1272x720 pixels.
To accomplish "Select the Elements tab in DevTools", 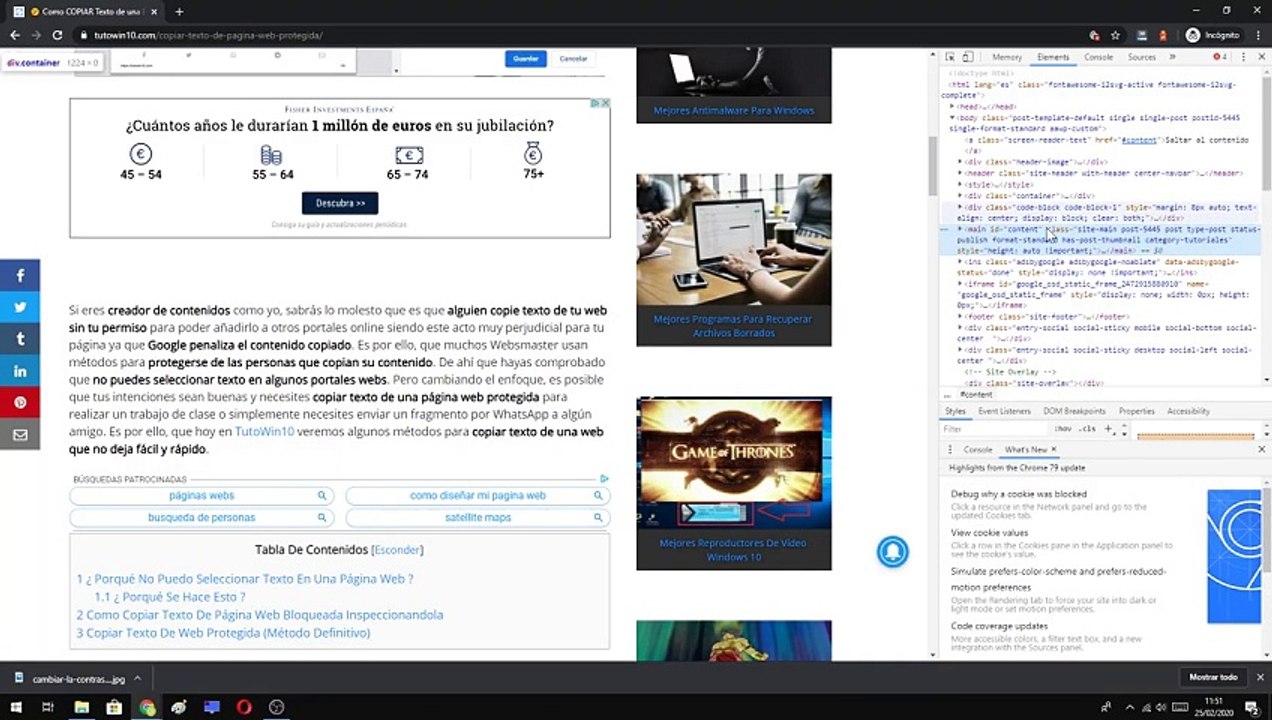I will [1053, 57].
